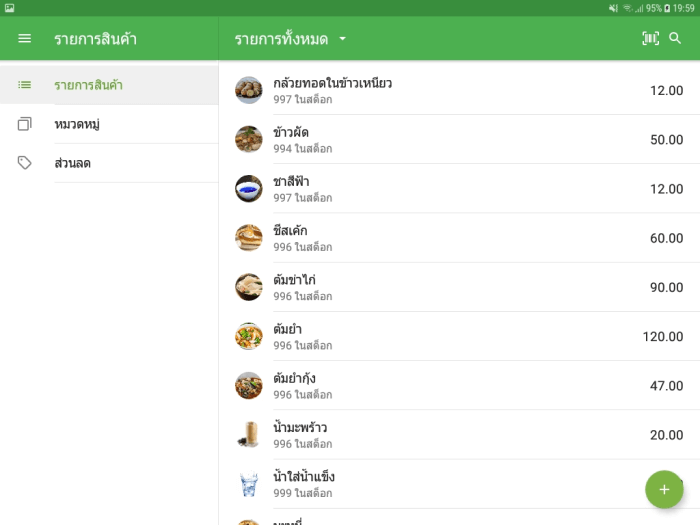
Task: Select the น้ำใส่น้ำแข็ง item name
Action: pos(304,476)
